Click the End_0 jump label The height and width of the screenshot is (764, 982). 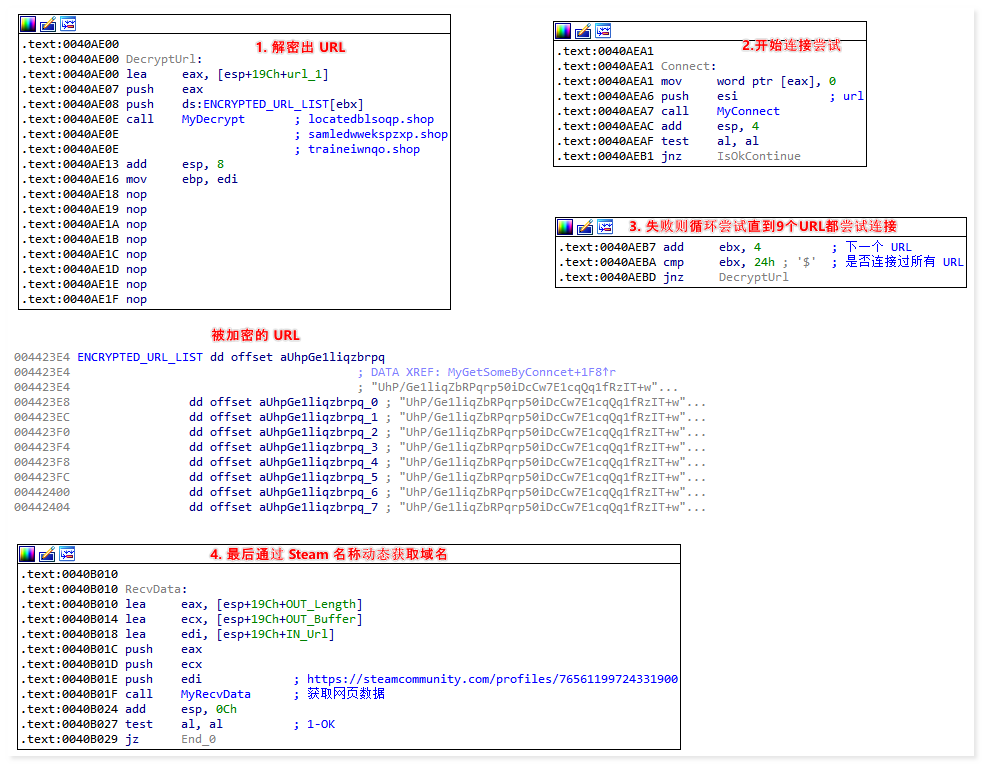pos(198,739)
